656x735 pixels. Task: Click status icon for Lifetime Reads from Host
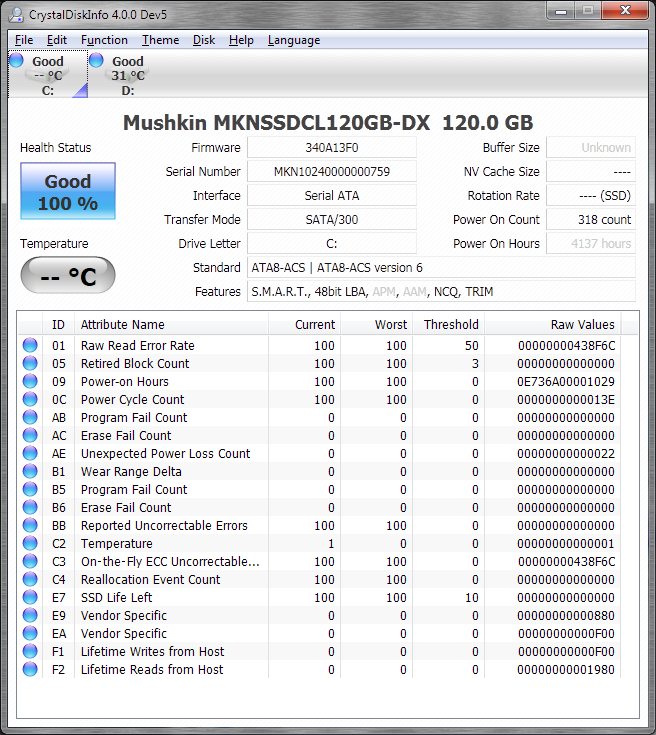(x=30, y=669)
